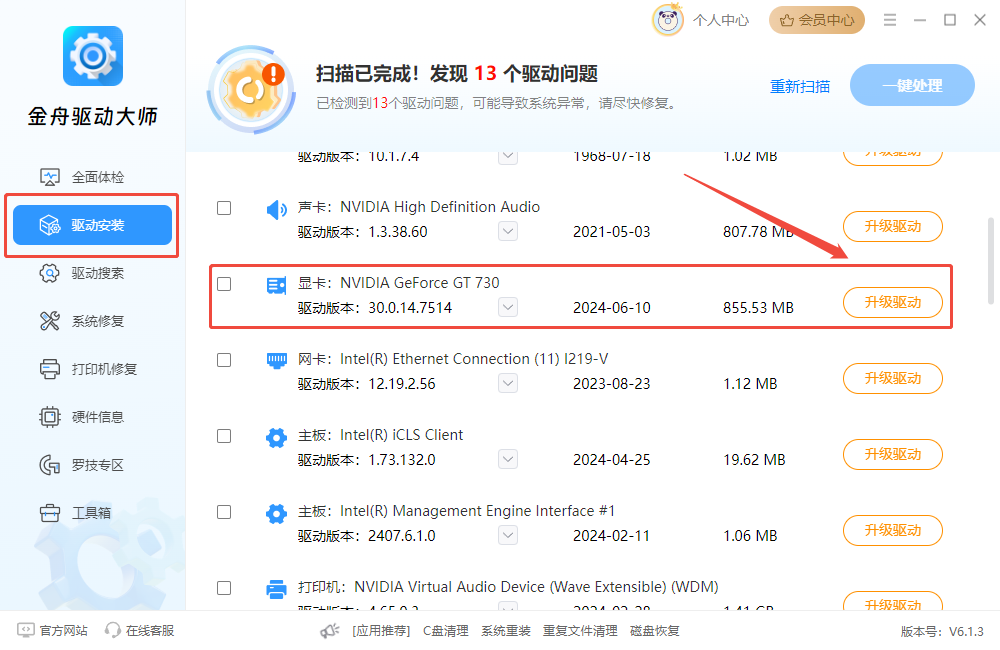
Task: Click the 主板: Intel(R) iCLS Client name
Action: (x=380, y=435)
